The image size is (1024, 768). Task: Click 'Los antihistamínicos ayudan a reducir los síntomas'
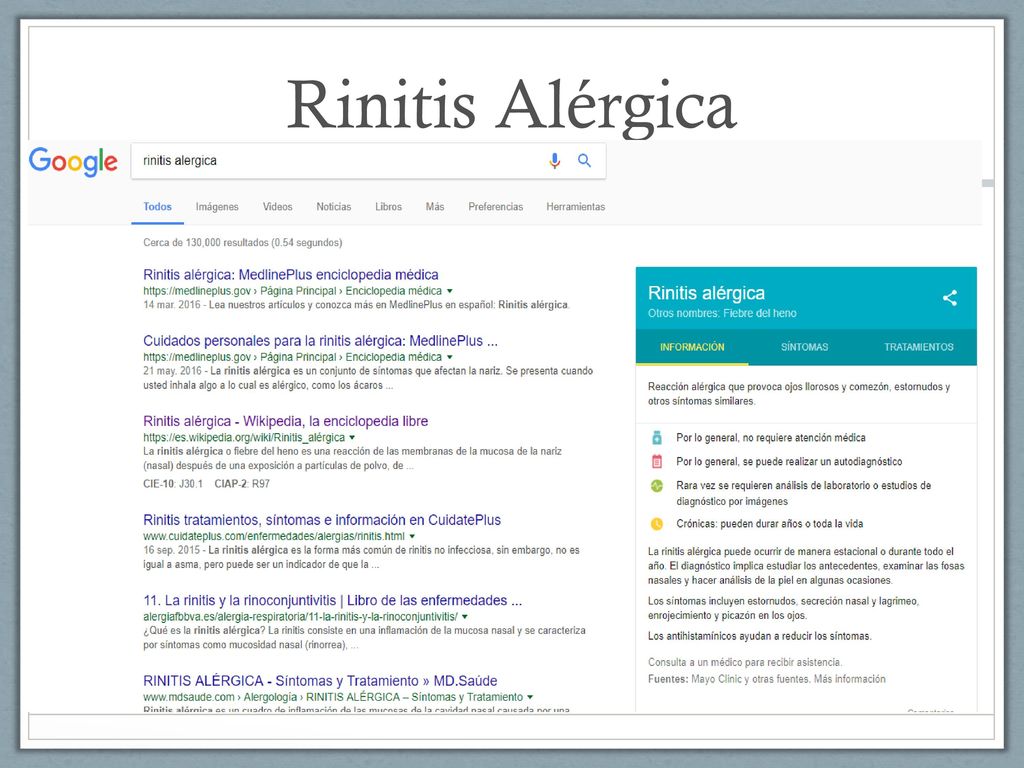tap(760, 636)
